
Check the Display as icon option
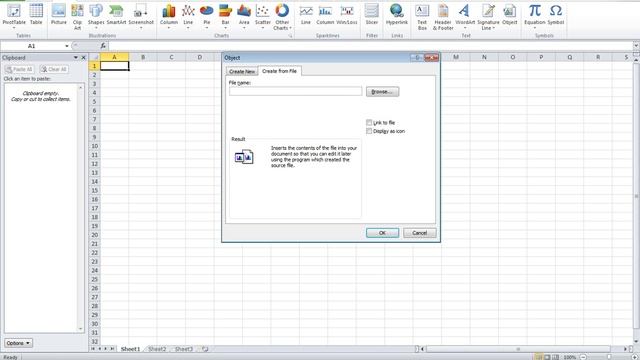369,131
